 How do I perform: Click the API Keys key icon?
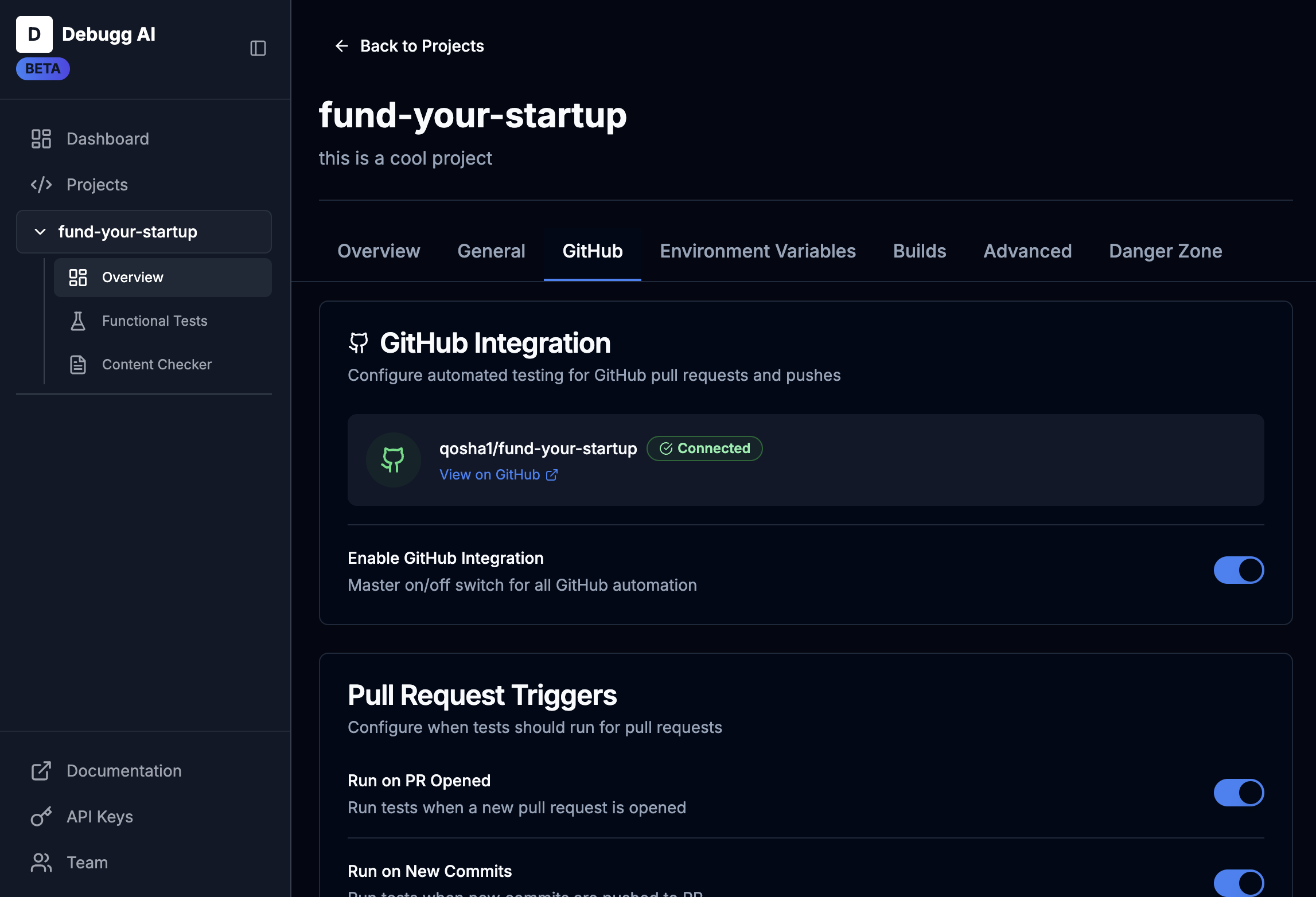[x=41, y=817]
